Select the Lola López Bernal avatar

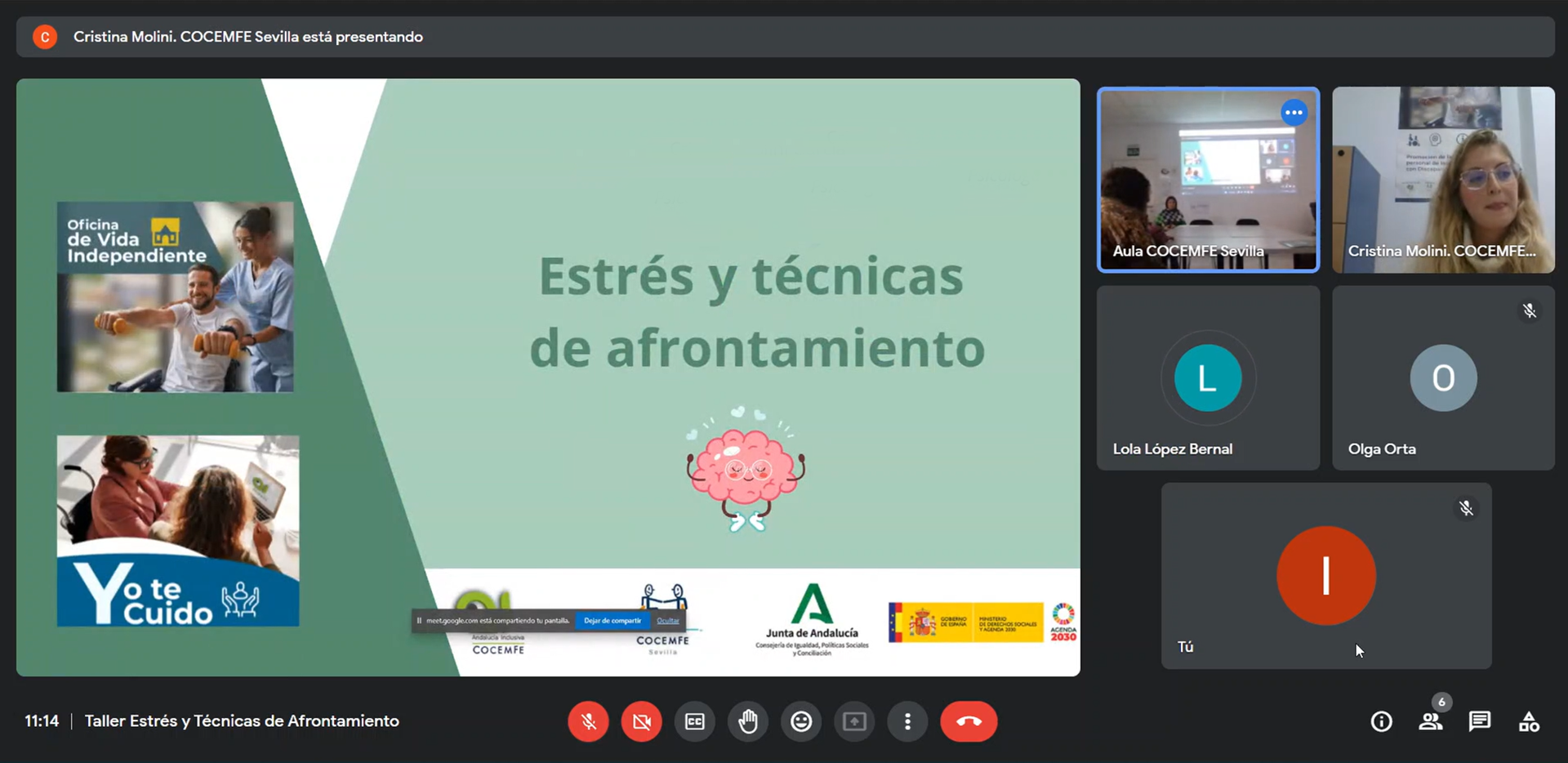click(1208, 377)
